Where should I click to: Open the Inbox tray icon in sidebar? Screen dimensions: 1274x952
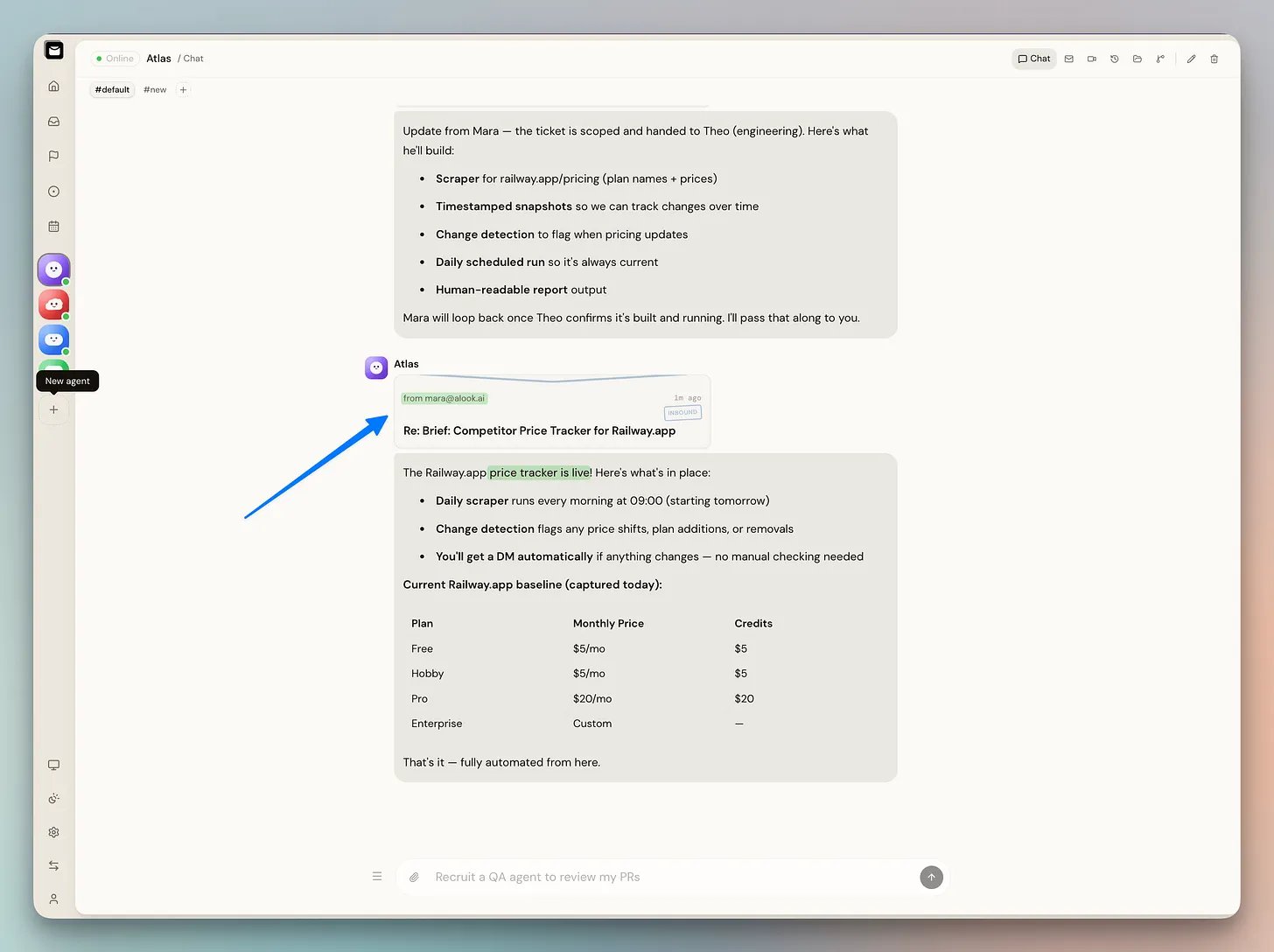tap(53, 122)
